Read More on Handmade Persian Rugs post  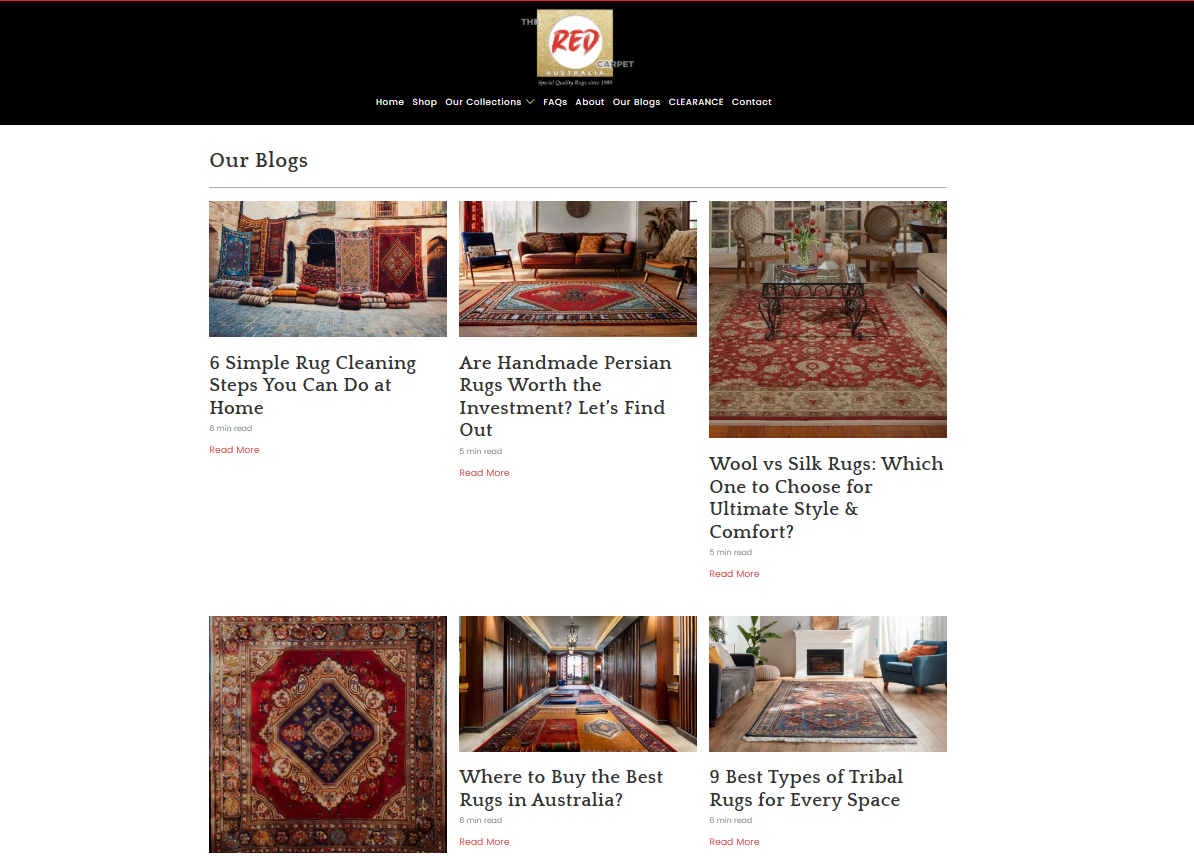coord(484,473)
